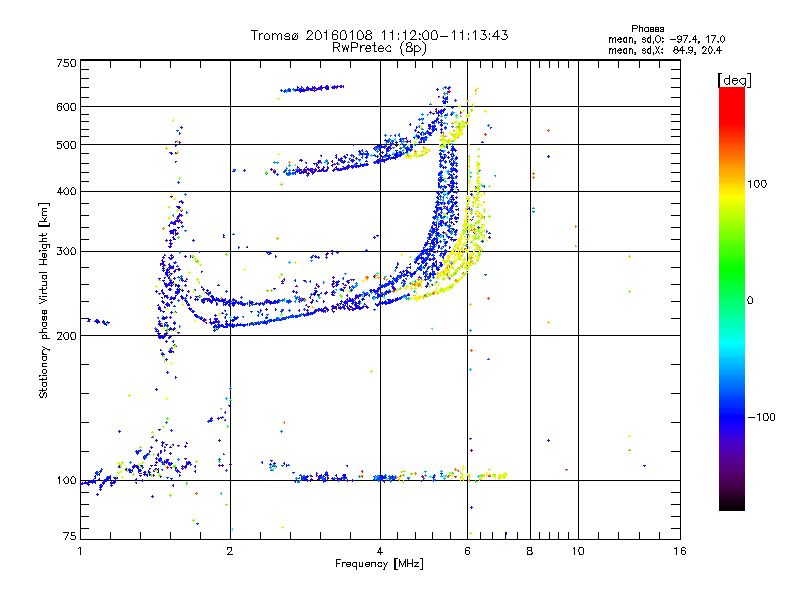800x600 pixels.
Task: Click the short blue trace near 1 MHz, 210 km
Action: pos(98,322)
